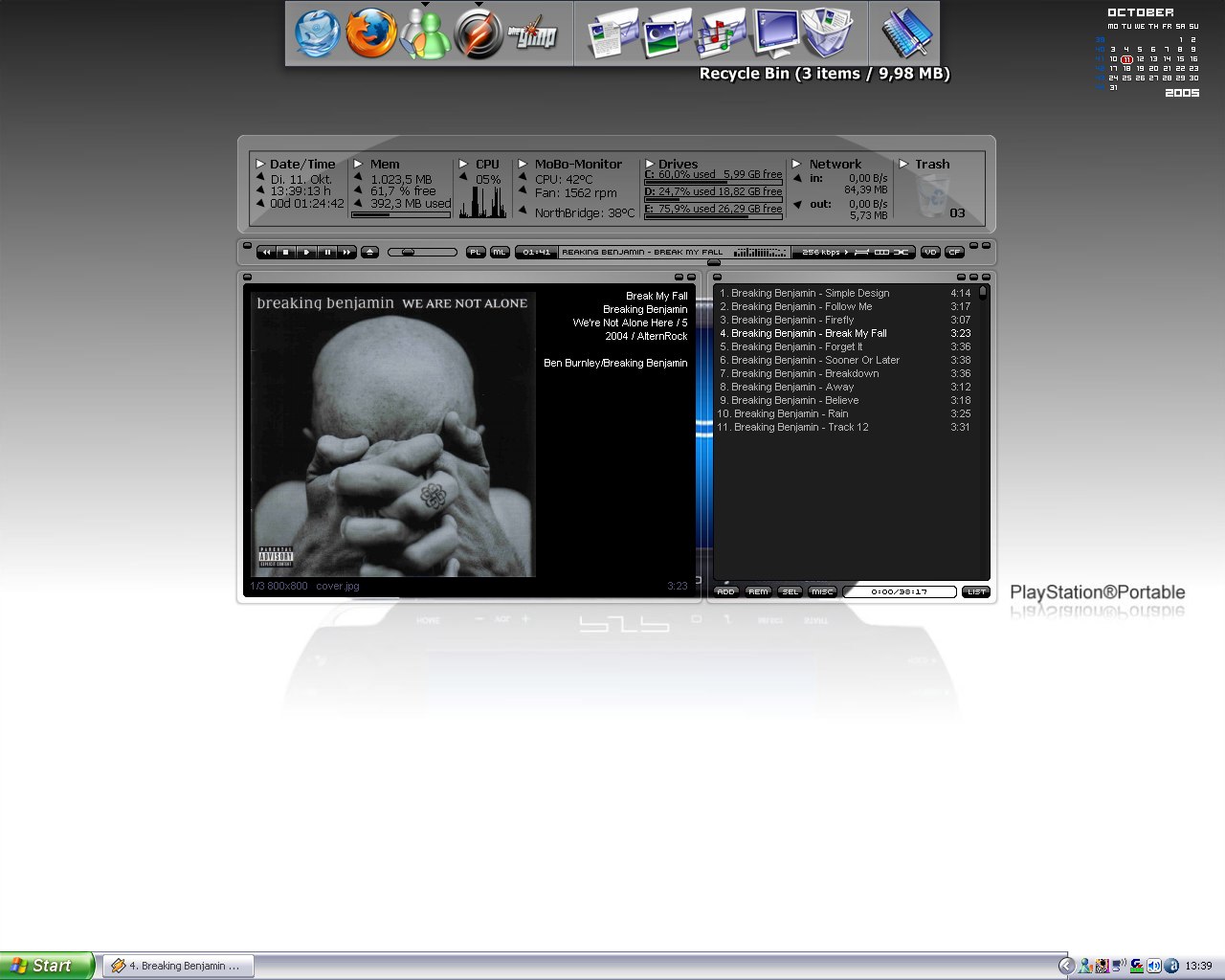The height and width of the screenshot is (980, 1225).
Task: Select track 7 Breakdown
Action: [x=845, y=373]
